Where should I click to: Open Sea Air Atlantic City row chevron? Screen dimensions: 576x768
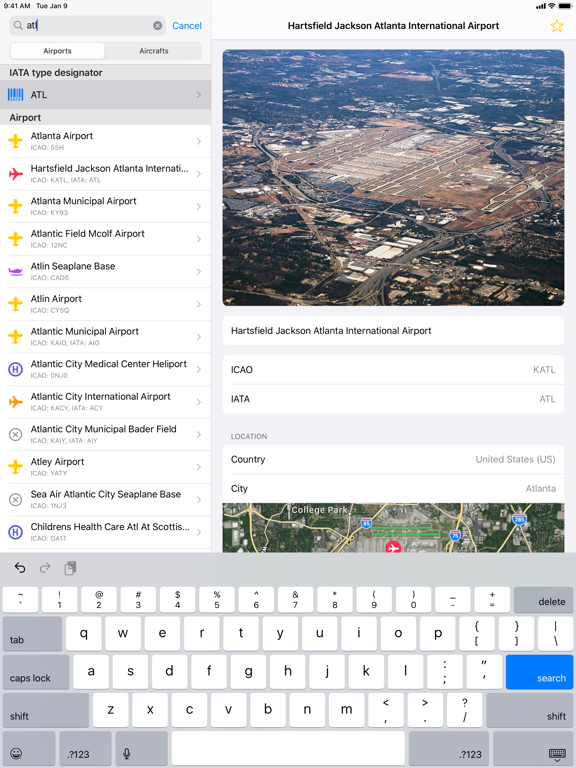[x=199, y=500]
